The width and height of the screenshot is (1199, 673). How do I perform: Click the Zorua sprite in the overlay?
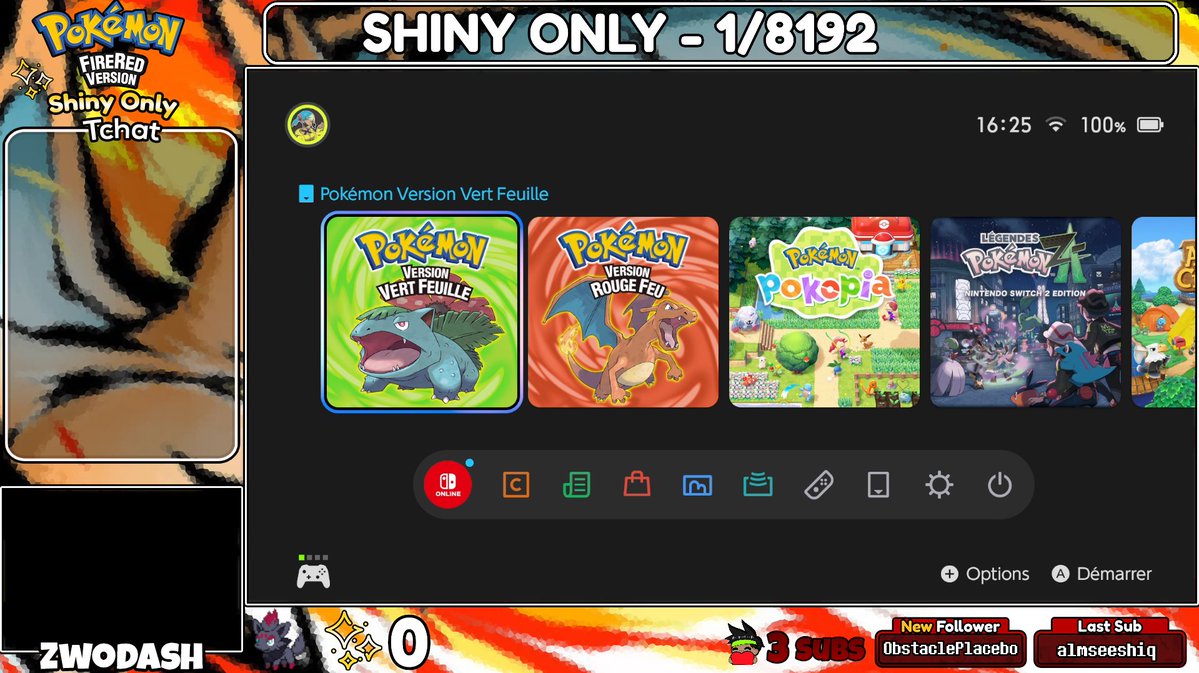(278, 638)
